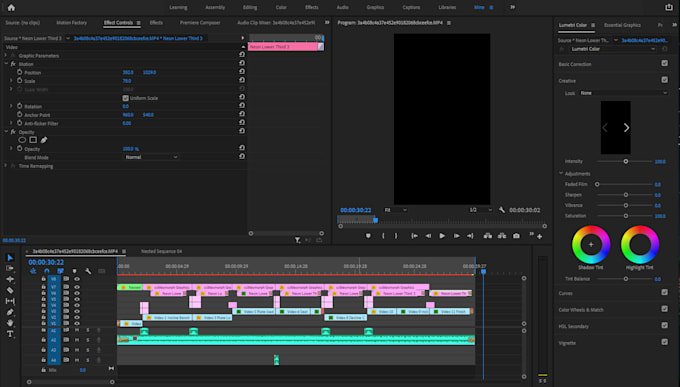Export frame with camera icon
The width and height of the screenshot is (680, 387).
point(516,236)
